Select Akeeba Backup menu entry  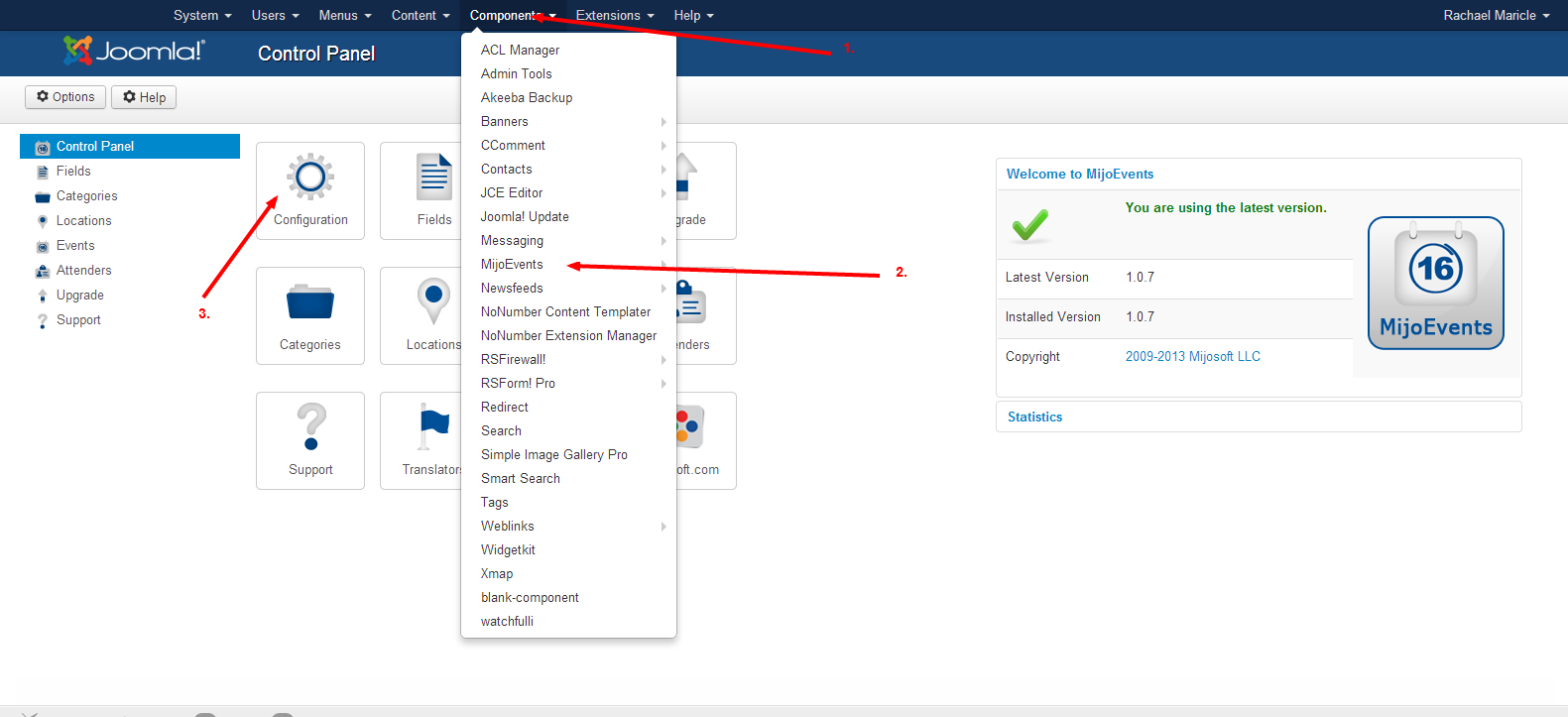point(568,98)
